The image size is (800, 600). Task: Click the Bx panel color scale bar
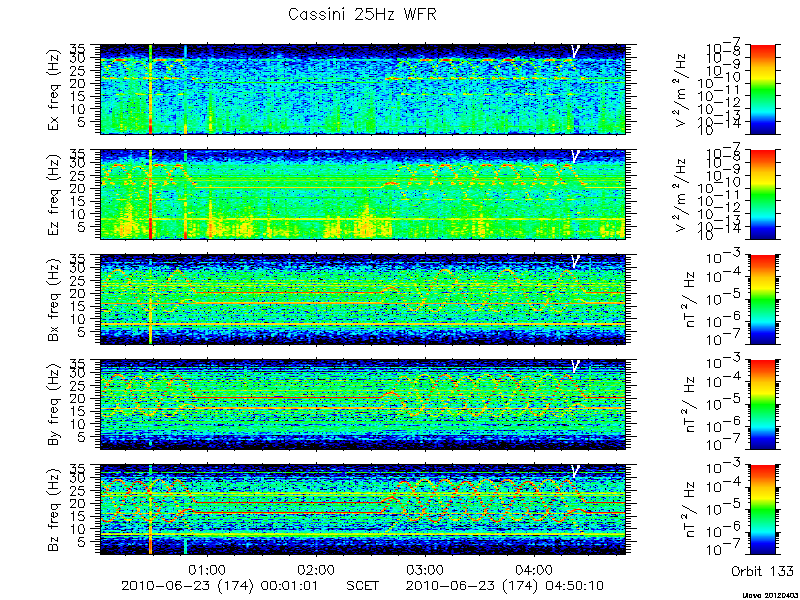pos(762,299)
